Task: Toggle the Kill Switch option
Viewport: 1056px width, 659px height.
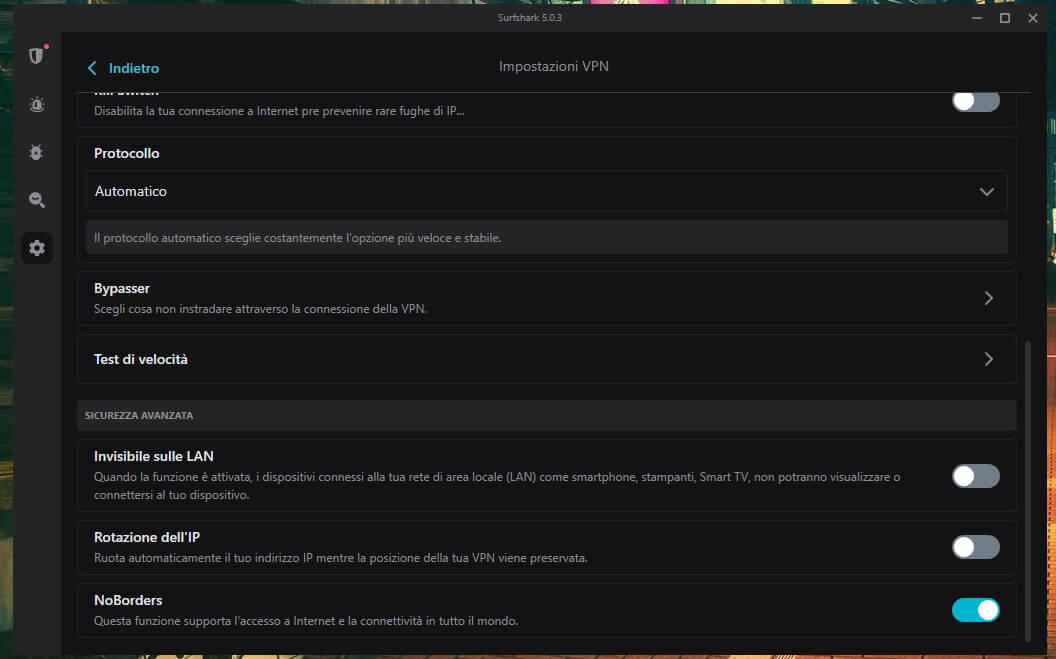Action: point(975,102)
